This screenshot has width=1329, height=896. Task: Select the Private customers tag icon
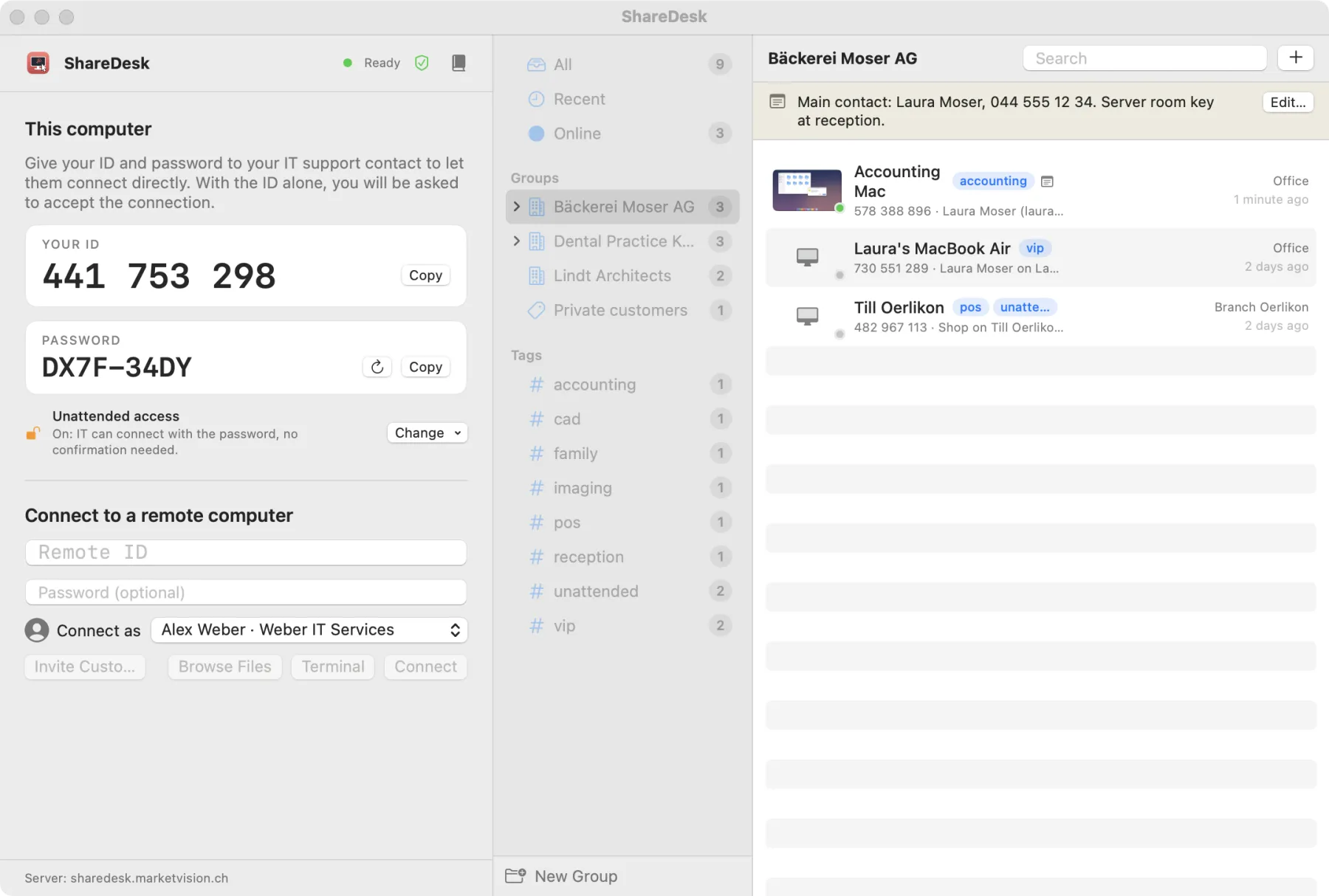pos(536,310)
